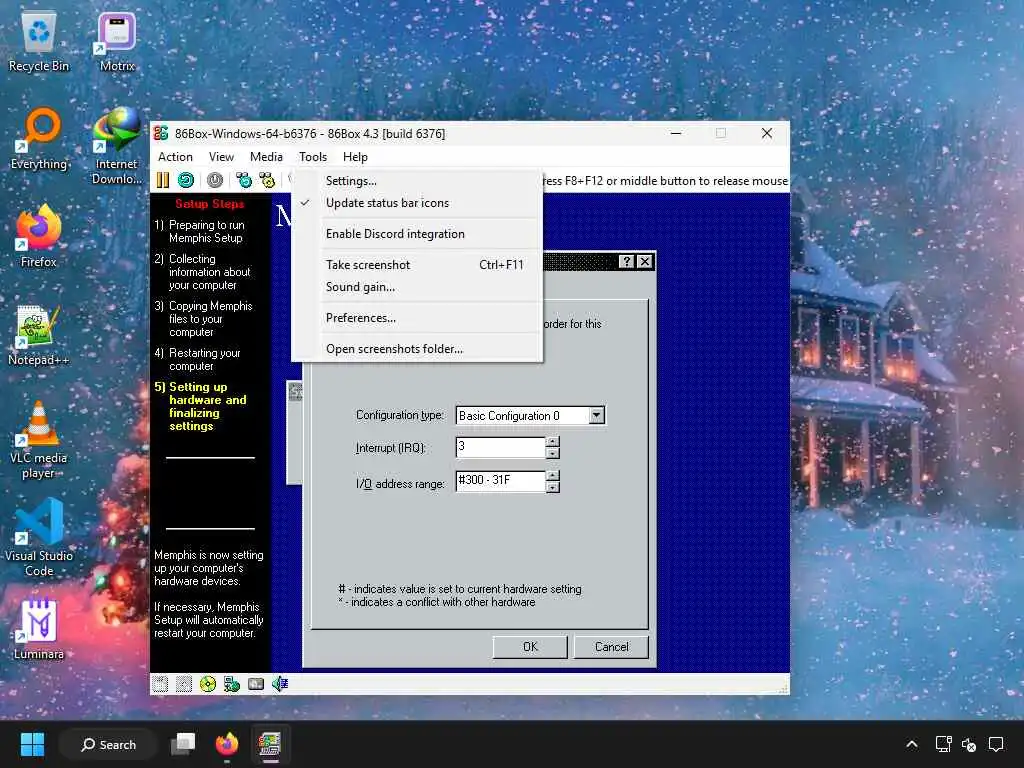The image size is (1024, 768).
Task: Click the green hard reset toolbar icon
Action: pyautogui.click(x=186, y=180)
